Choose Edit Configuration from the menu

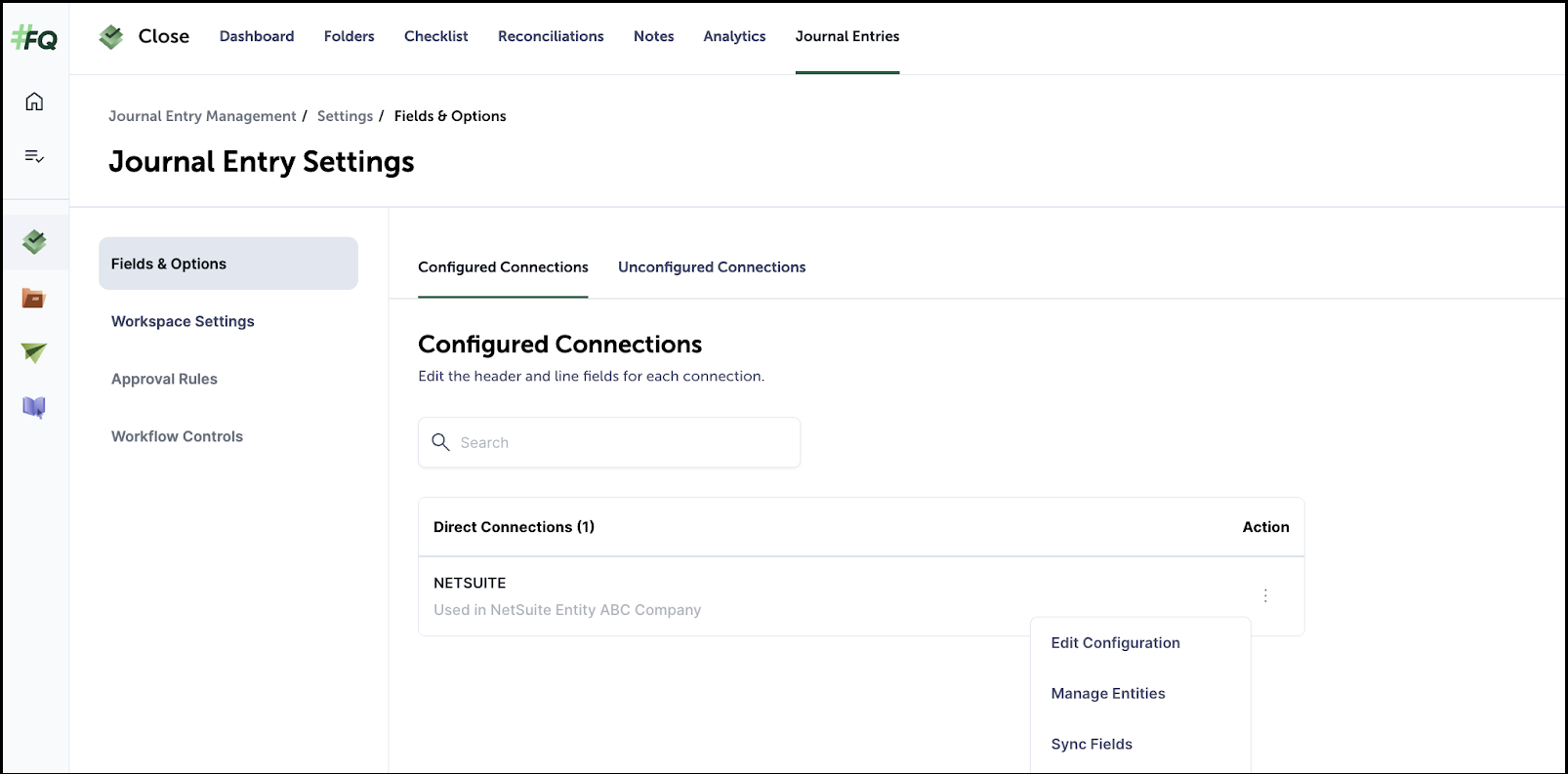(1115, 643)
